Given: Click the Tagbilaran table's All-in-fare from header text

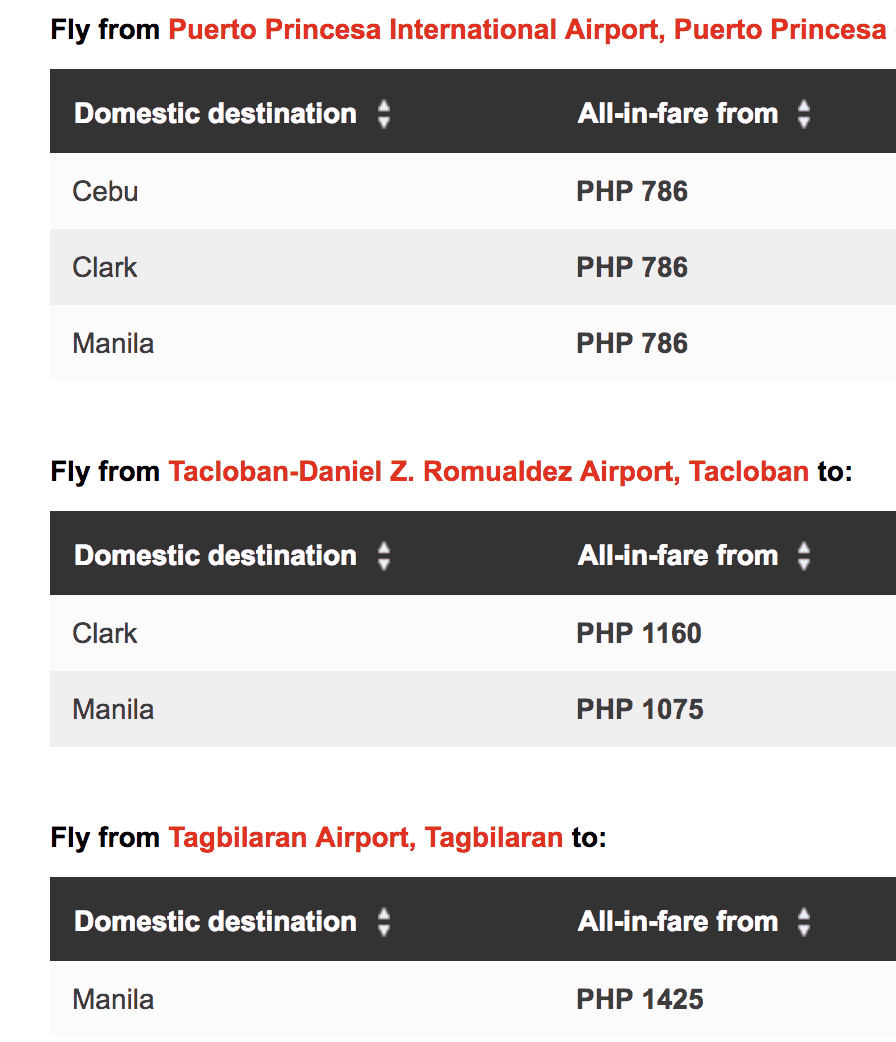Looking at the screenshot, I should [x=677, y=922].
